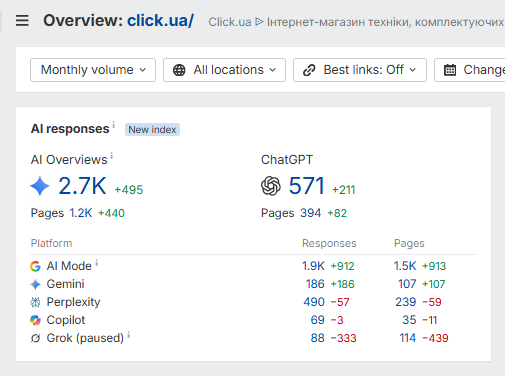Click the Changes calendar button
Viewport: 505px width, 376px height.
pyautogui.click(x=470, y=70)
